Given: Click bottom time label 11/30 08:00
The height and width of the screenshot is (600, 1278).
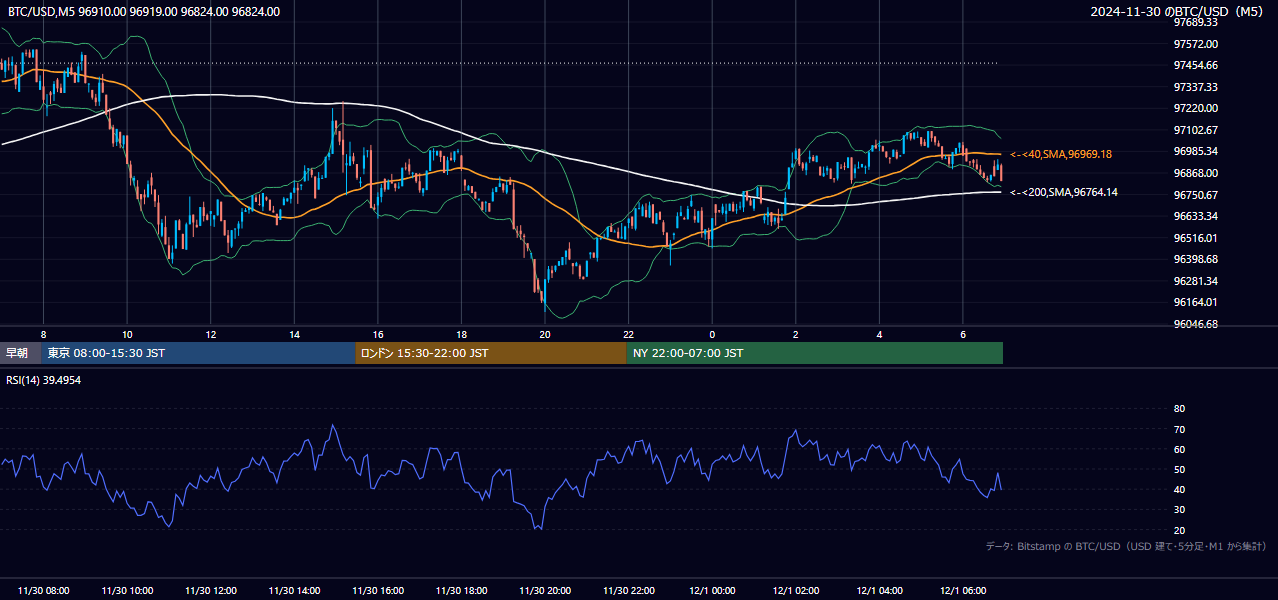Looking at the screenshot, I should (x=43, y=591).
